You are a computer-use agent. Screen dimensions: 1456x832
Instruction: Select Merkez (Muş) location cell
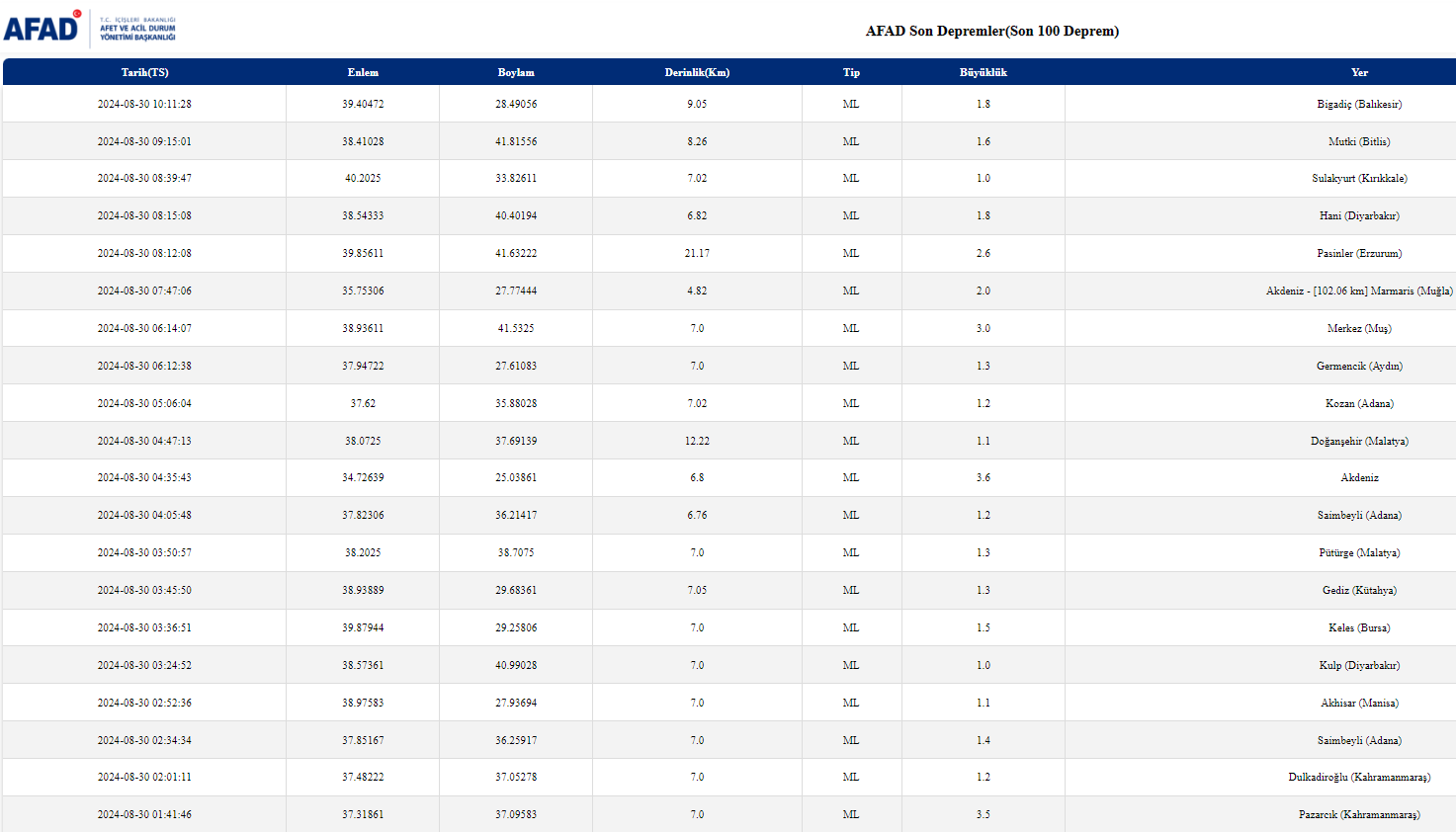coord(1359,328)
